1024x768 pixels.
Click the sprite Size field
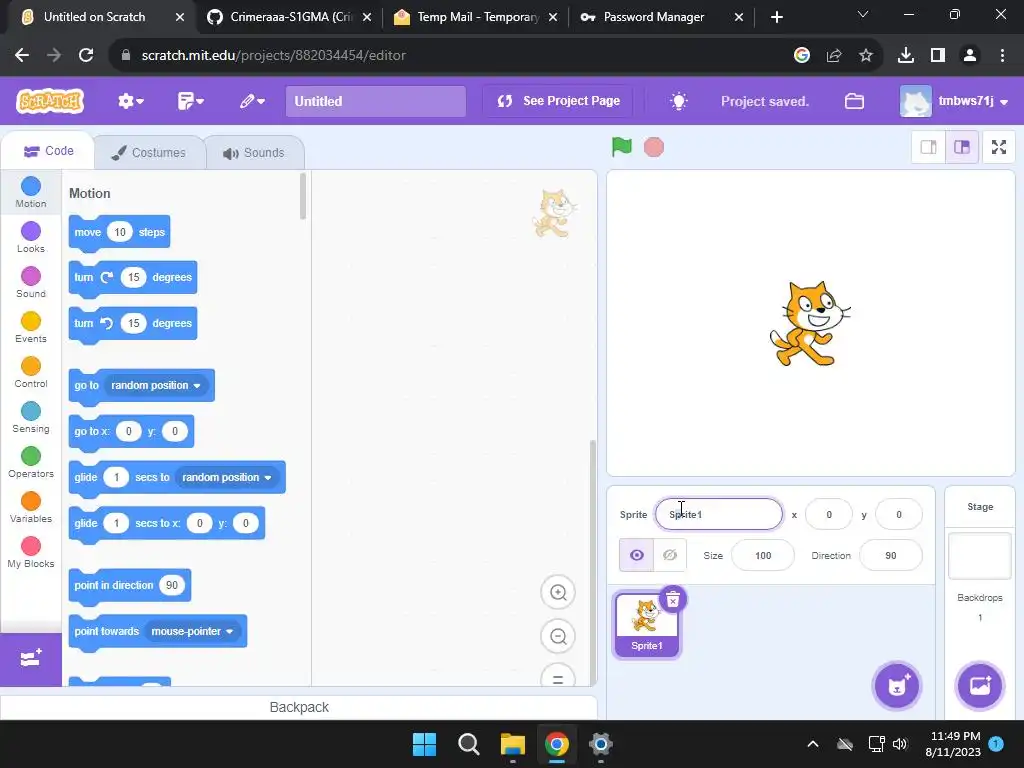tap(763, 556)
